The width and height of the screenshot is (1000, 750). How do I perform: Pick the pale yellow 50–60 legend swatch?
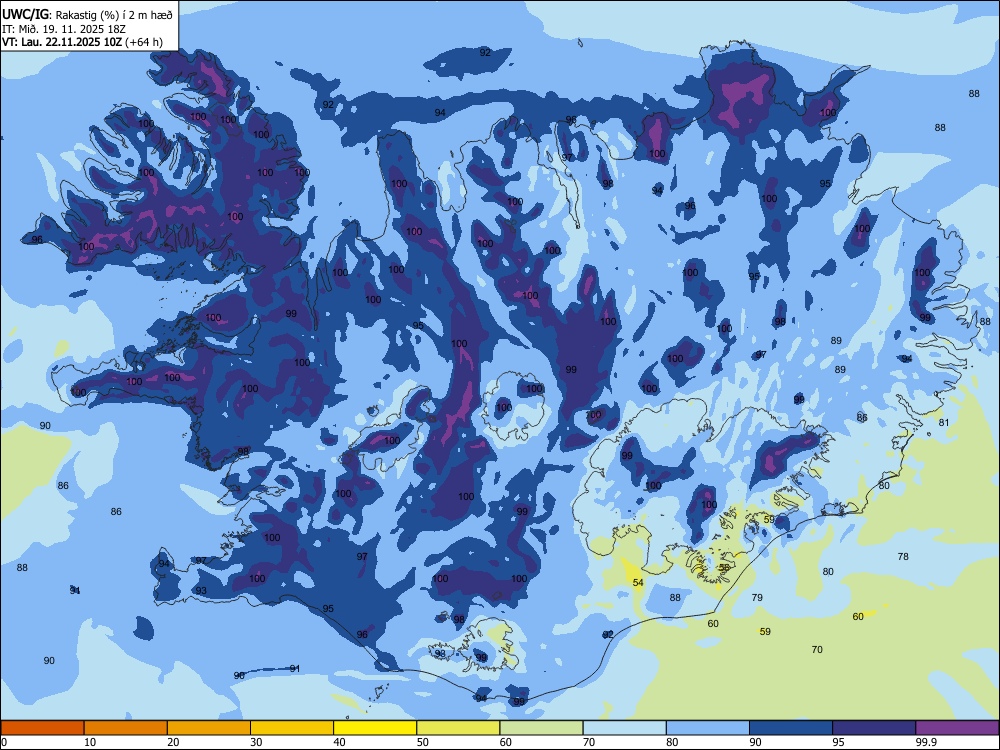[458, 728]
